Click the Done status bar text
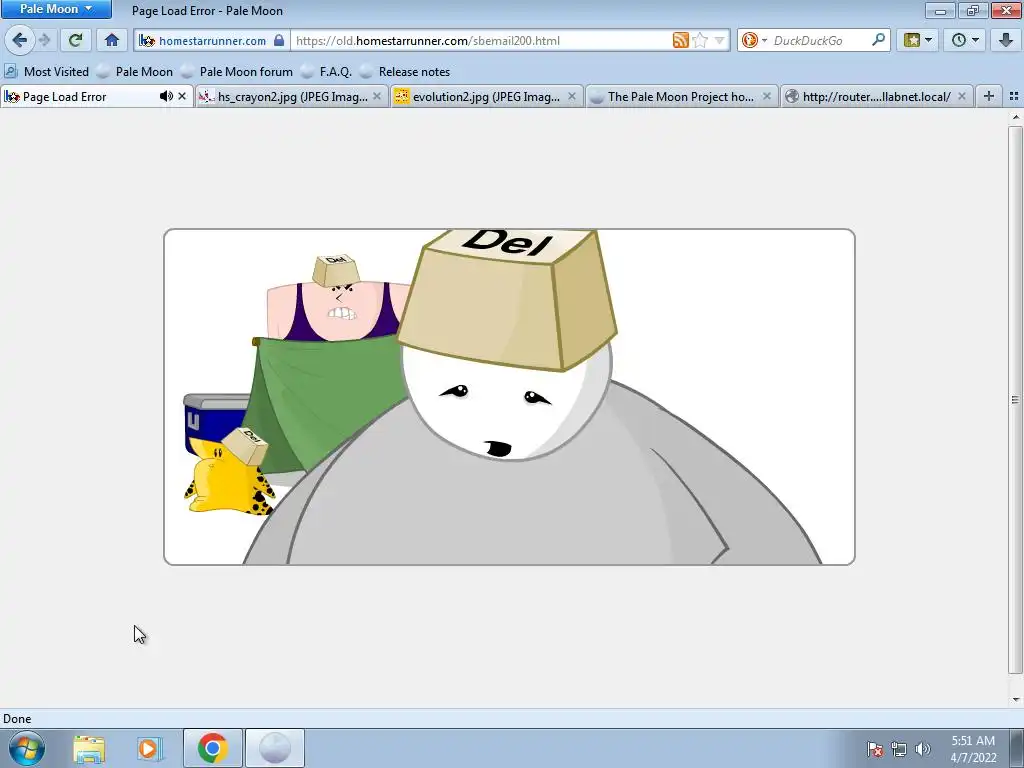This screenshot has height=768, width=1024. click(17, 718)
